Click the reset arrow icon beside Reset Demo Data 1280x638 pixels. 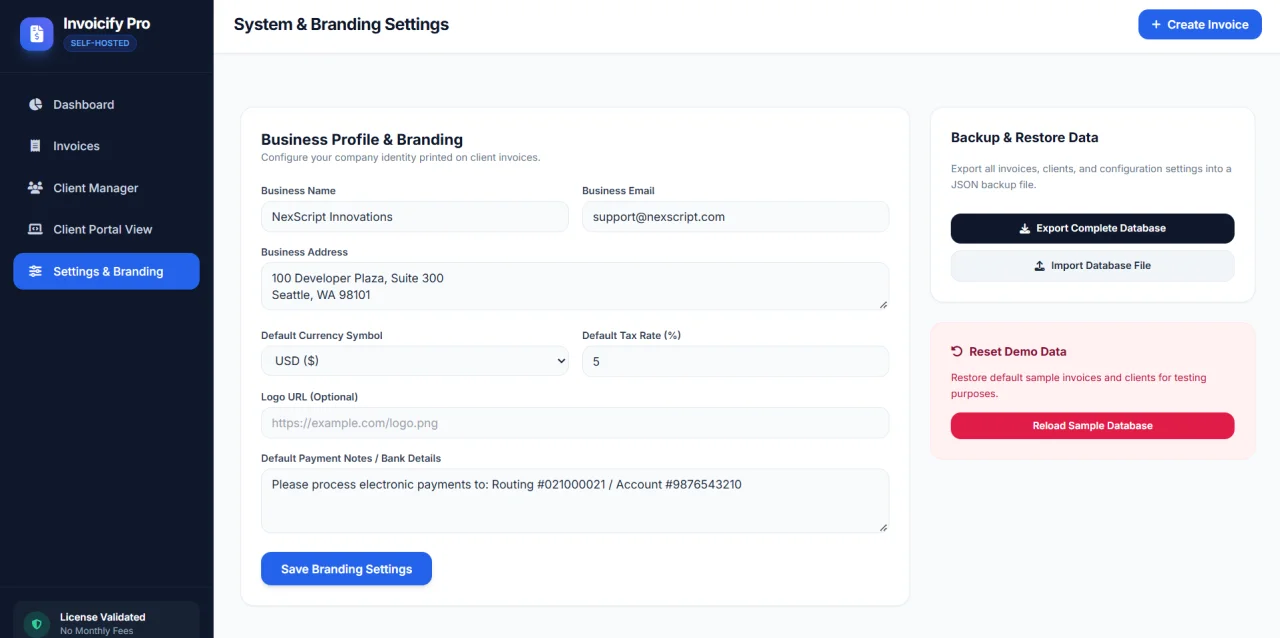[x=957, y=351]
